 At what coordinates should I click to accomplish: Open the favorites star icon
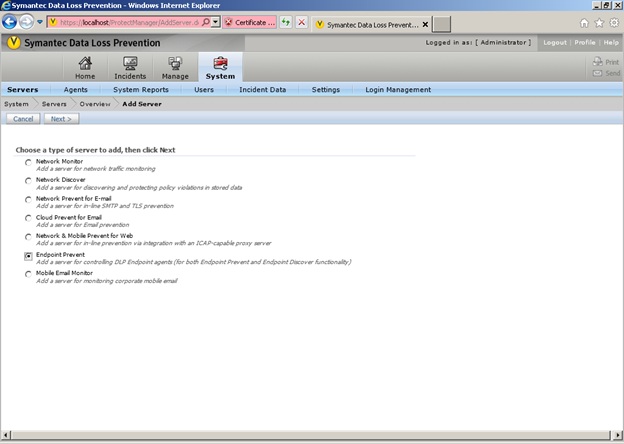coord(599,23)
